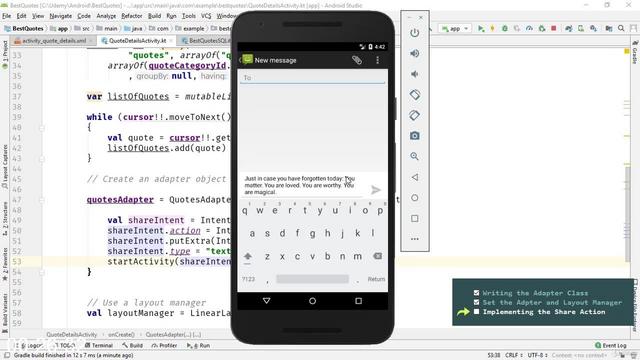The height and width of the screenshot is (360, 640).
Task: Sync project with Gradle files icon
Action: point(568,28)
